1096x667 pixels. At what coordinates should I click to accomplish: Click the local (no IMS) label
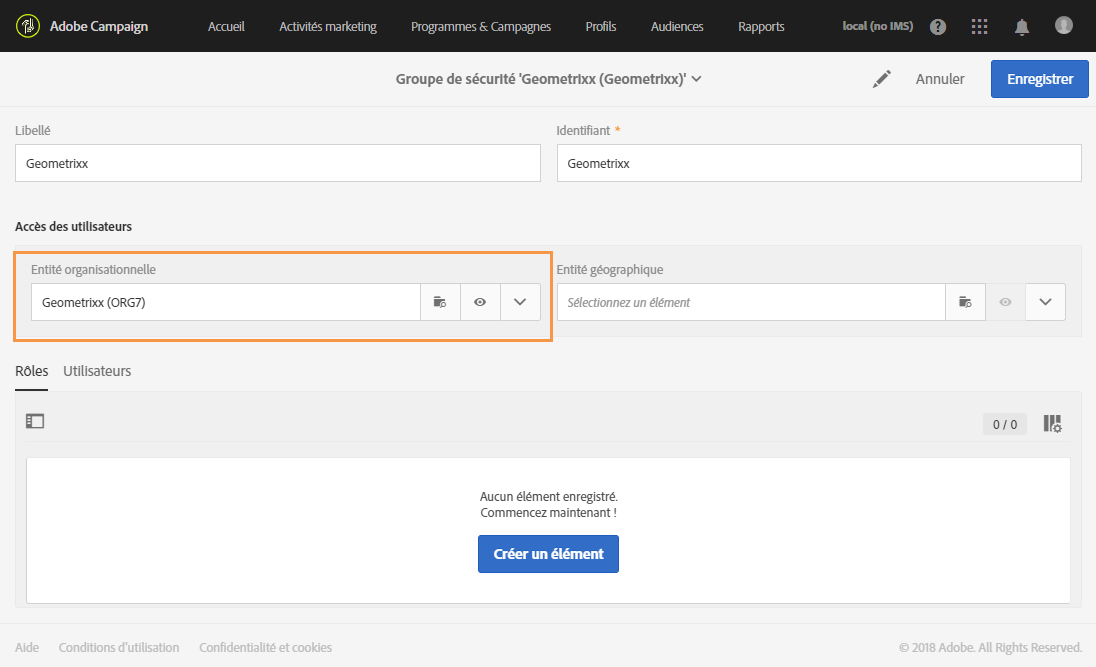tap(877, 26)
